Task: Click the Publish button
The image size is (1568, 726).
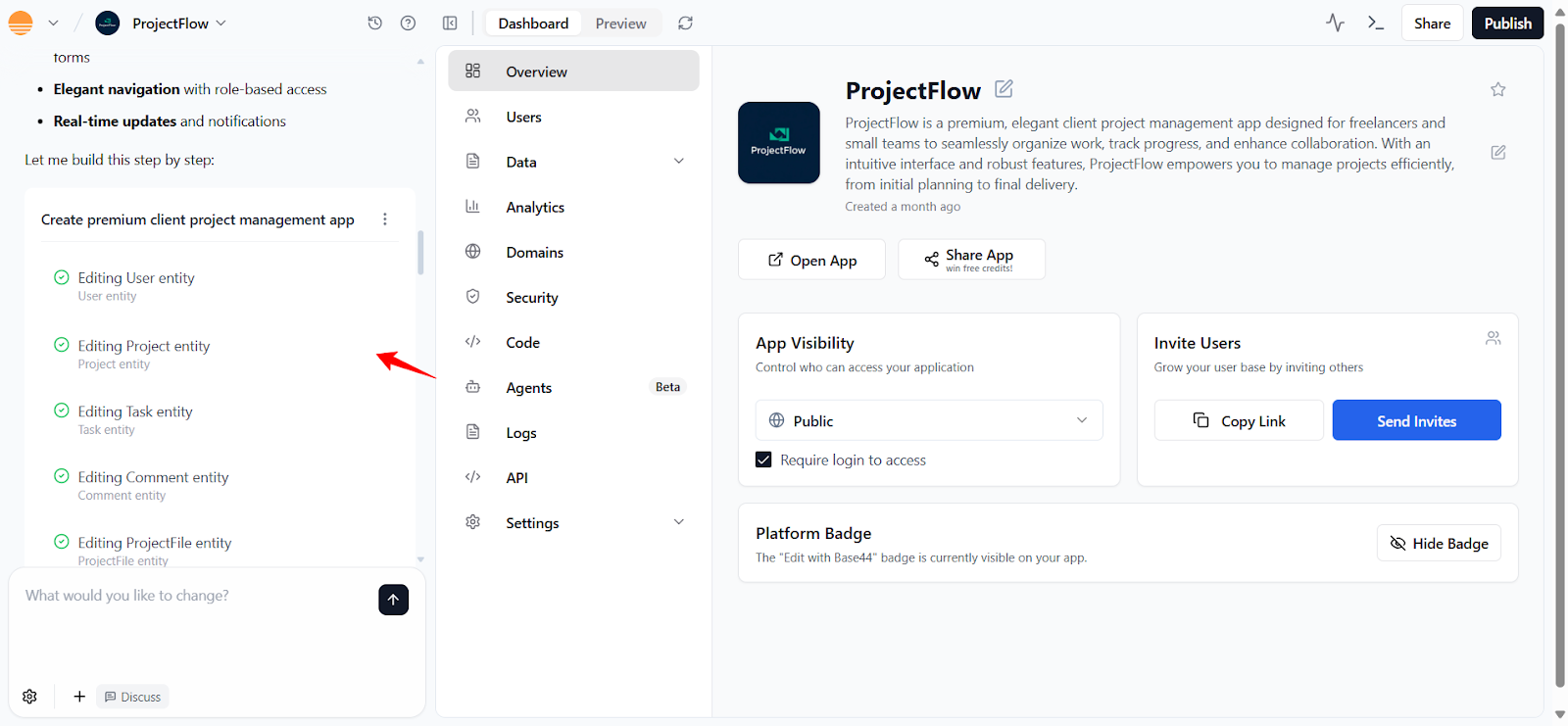Action: pyautogui.click(x=1507, y=24)
